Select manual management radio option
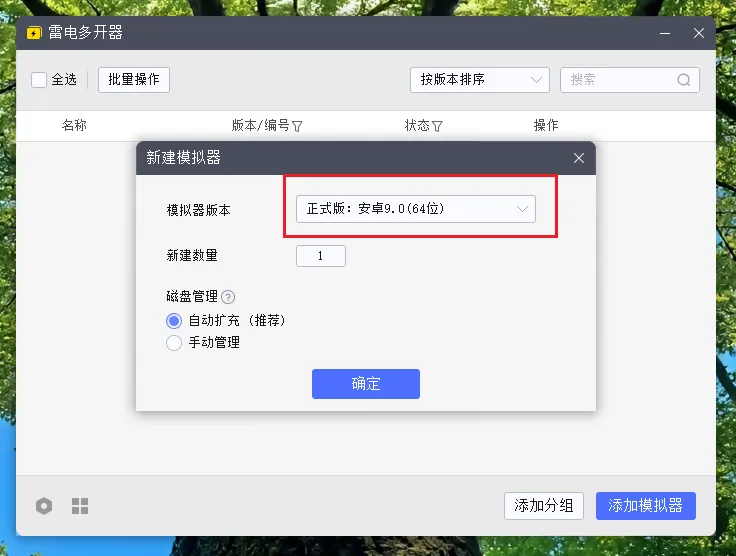This screenshot has height=556, width=736. coord(174,343)
